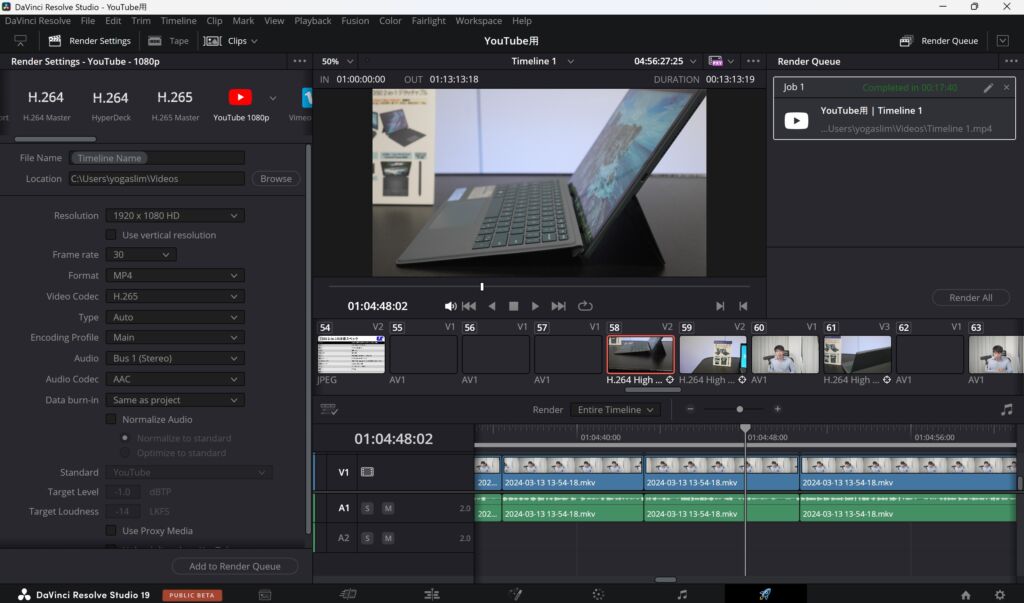Open the Edit page icon
Image resolution: width=1024 pixels, height=603 pixels.
432,594
